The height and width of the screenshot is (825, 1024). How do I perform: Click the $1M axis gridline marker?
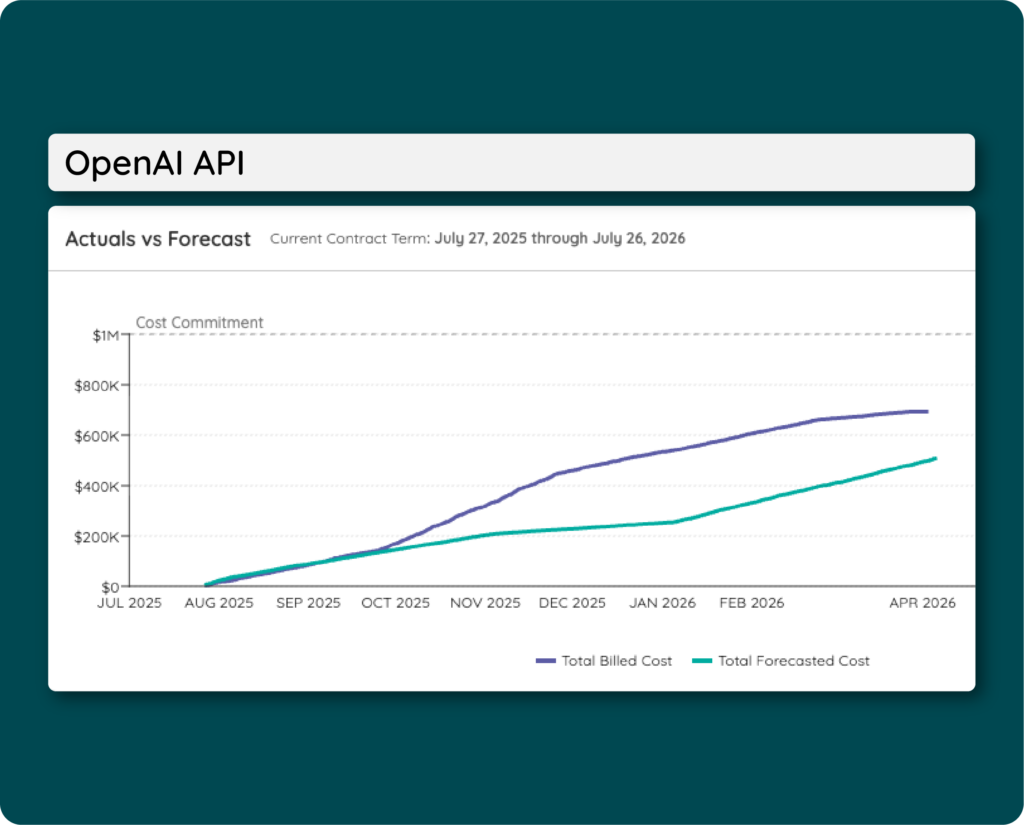pyautogui.click(x=107, y=334)
